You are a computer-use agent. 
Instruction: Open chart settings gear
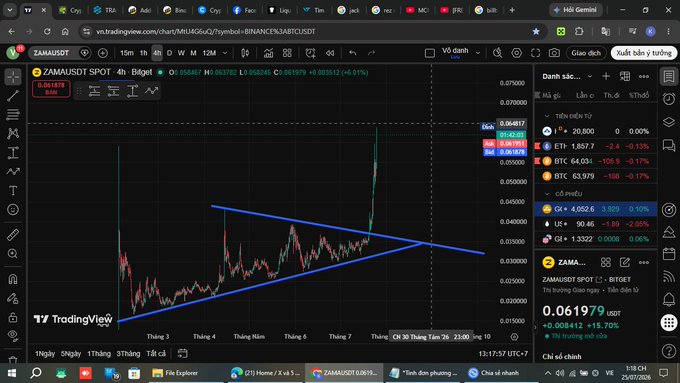517,53
